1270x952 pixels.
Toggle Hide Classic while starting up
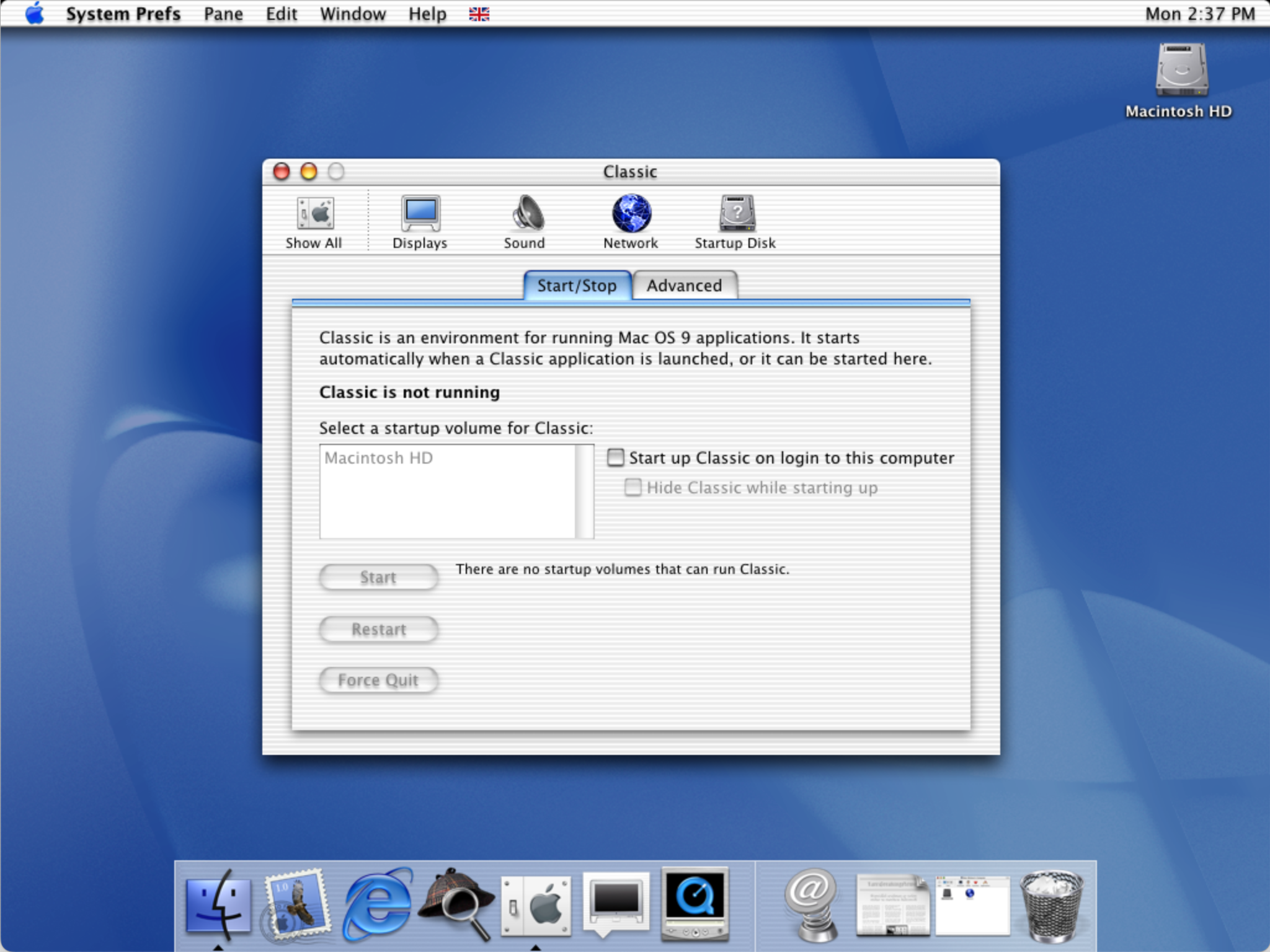(x=633, y=488)
